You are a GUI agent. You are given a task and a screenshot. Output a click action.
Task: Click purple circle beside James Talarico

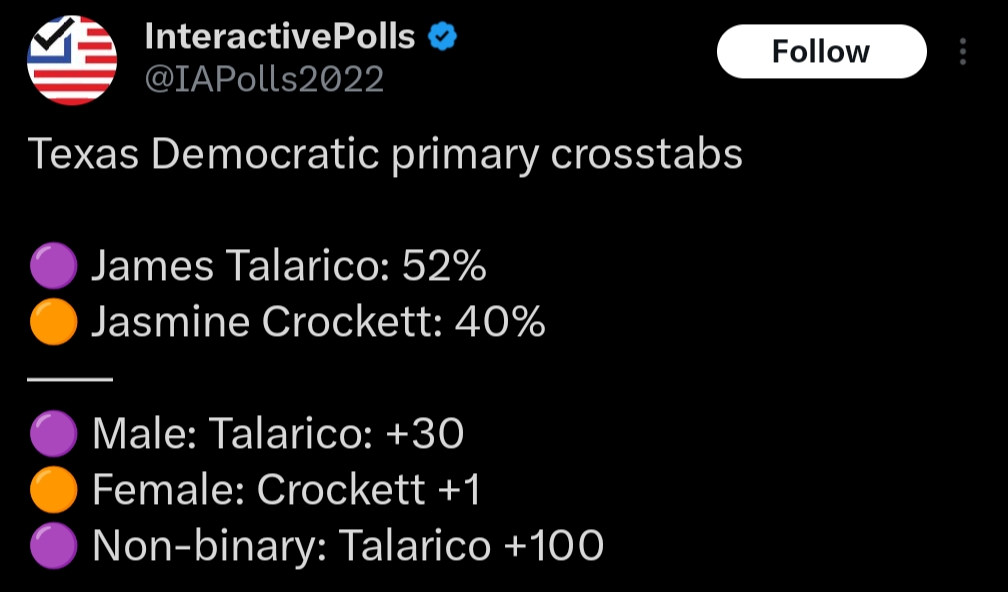point(53,267)
